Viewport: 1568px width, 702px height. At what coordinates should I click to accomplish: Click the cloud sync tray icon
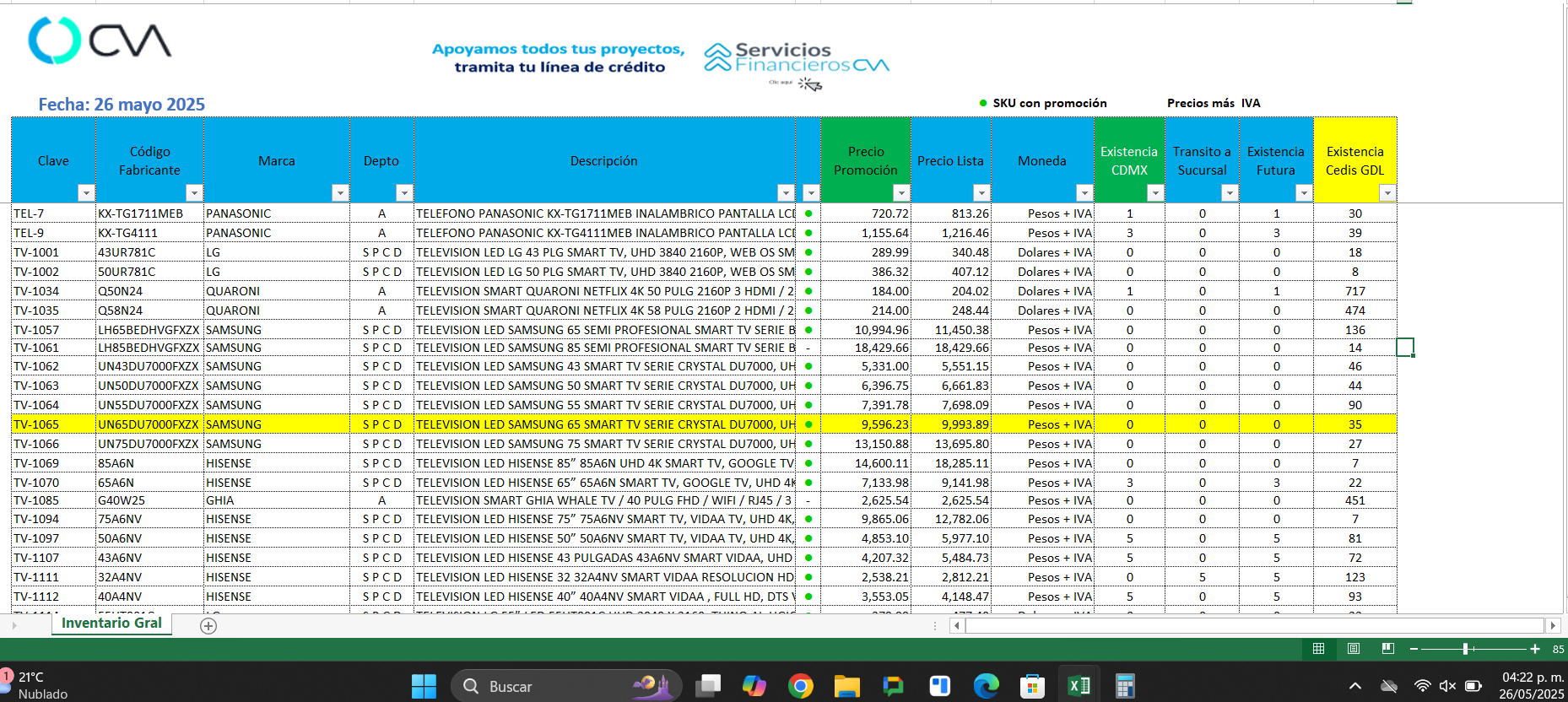coord(1388,686)
